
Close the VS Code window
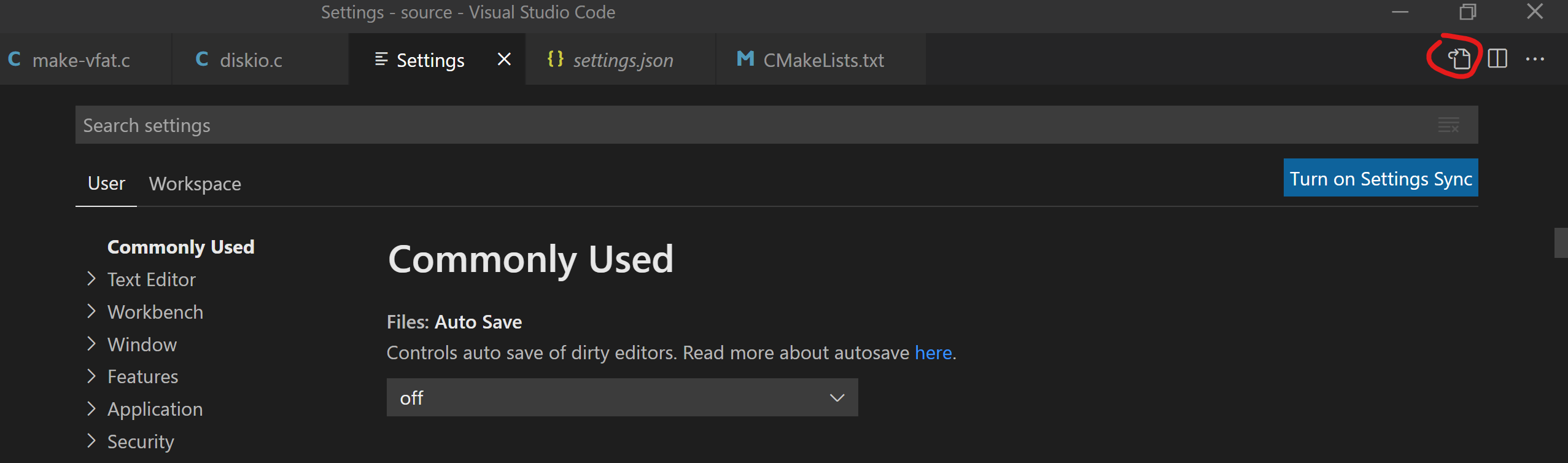pos(1535,11)
